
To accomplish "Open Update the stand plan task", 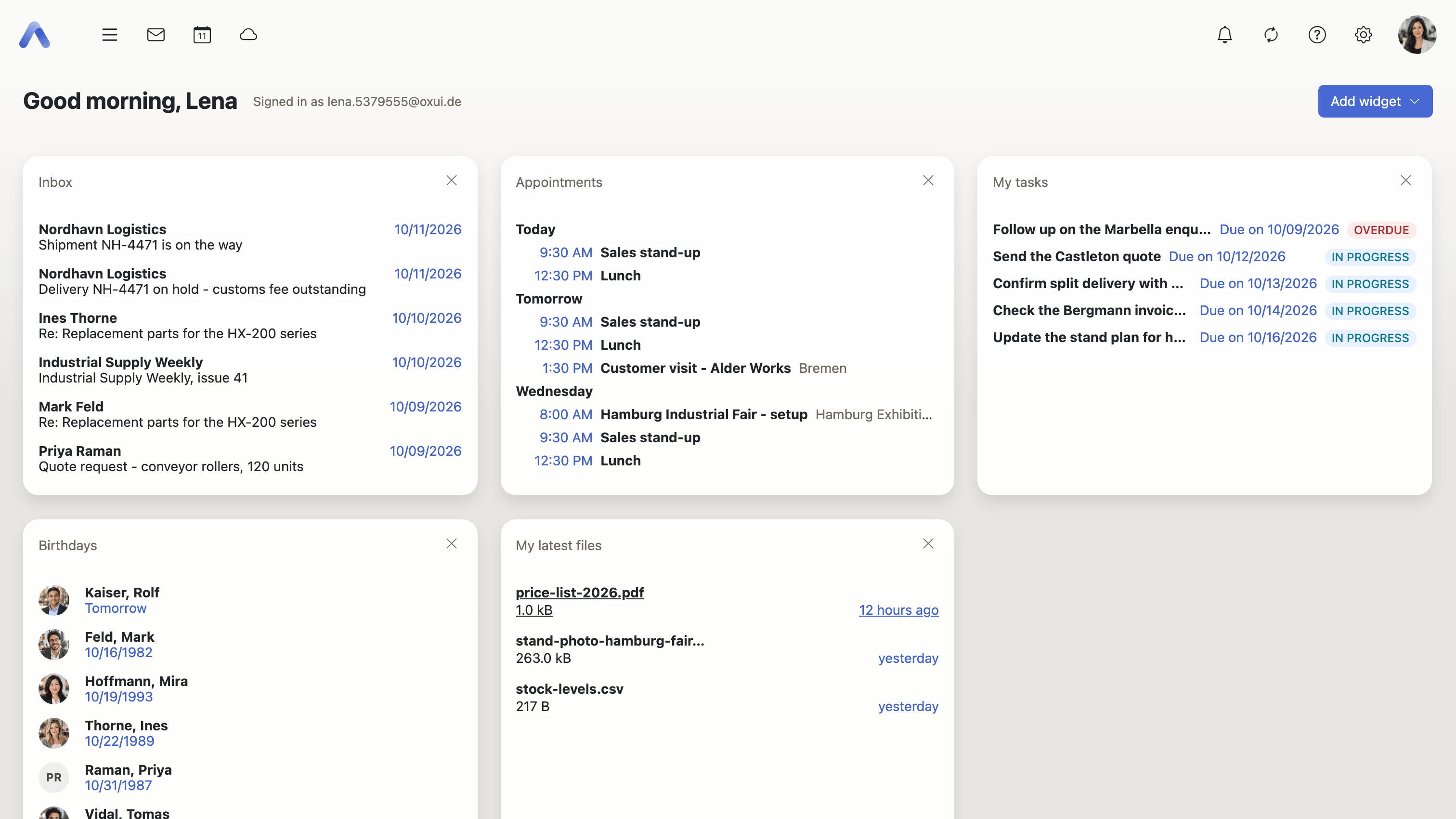I will (x=1205, y=338).
